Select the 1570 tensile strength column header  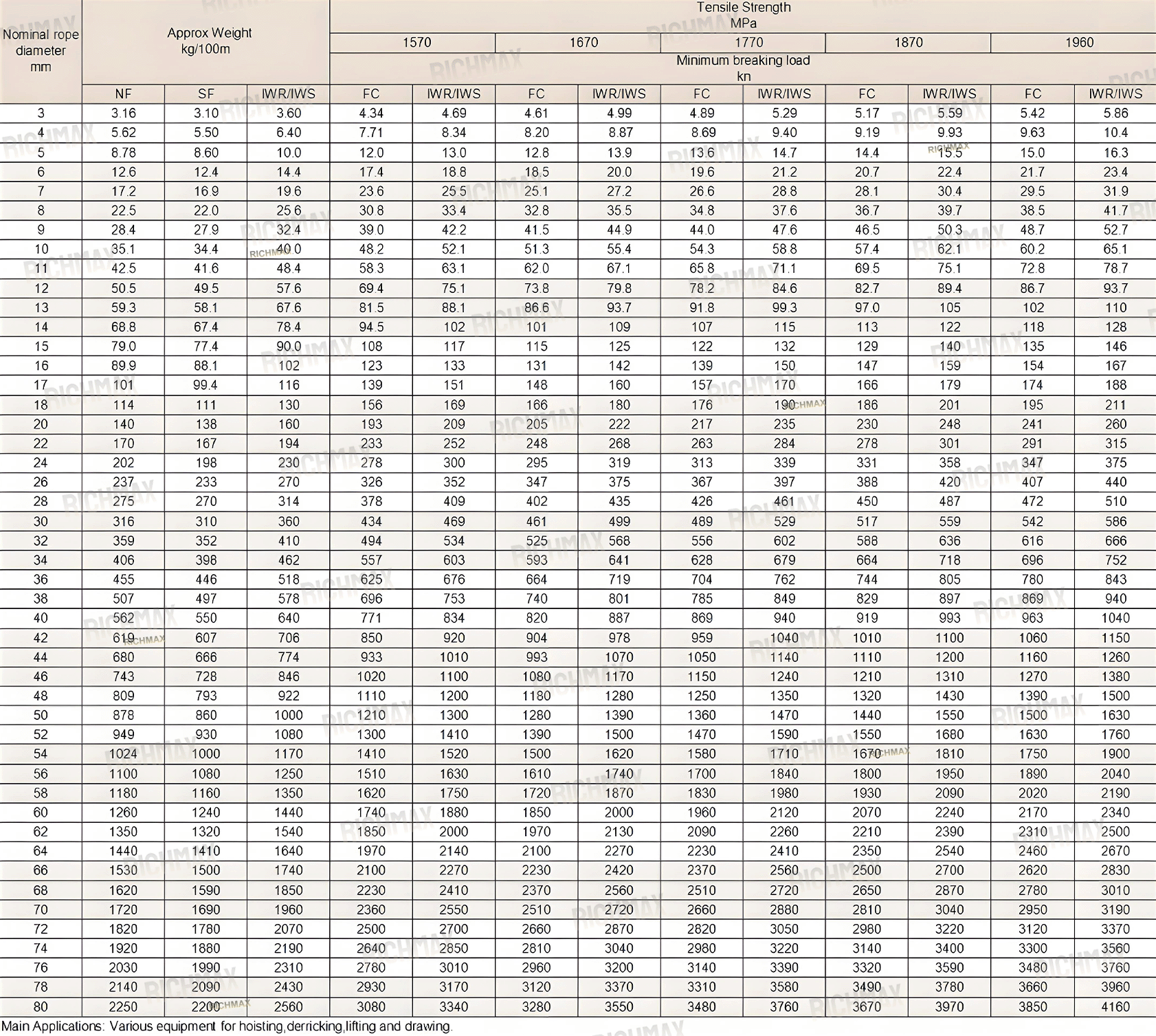pos(416,43)
